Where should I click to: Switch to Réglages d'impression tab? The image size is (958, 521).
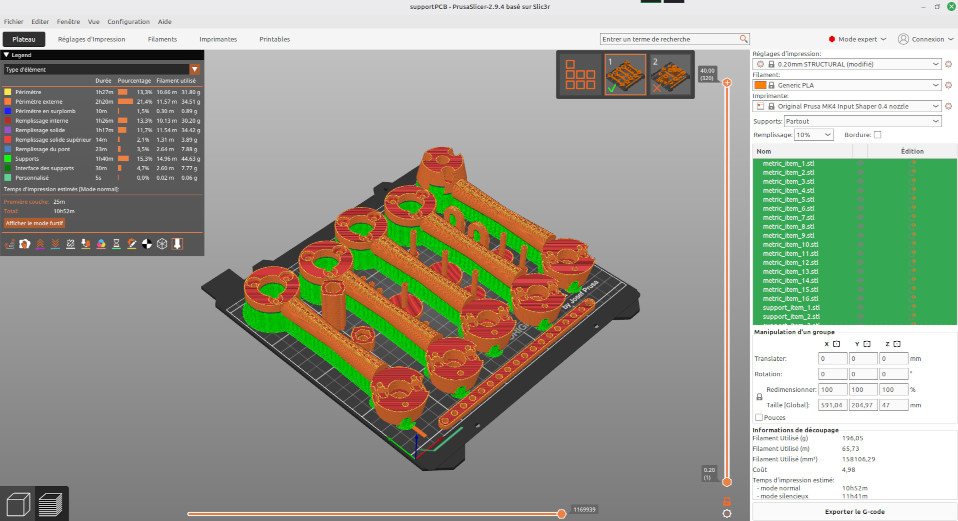pyautogui.click(x=92, y=39)
